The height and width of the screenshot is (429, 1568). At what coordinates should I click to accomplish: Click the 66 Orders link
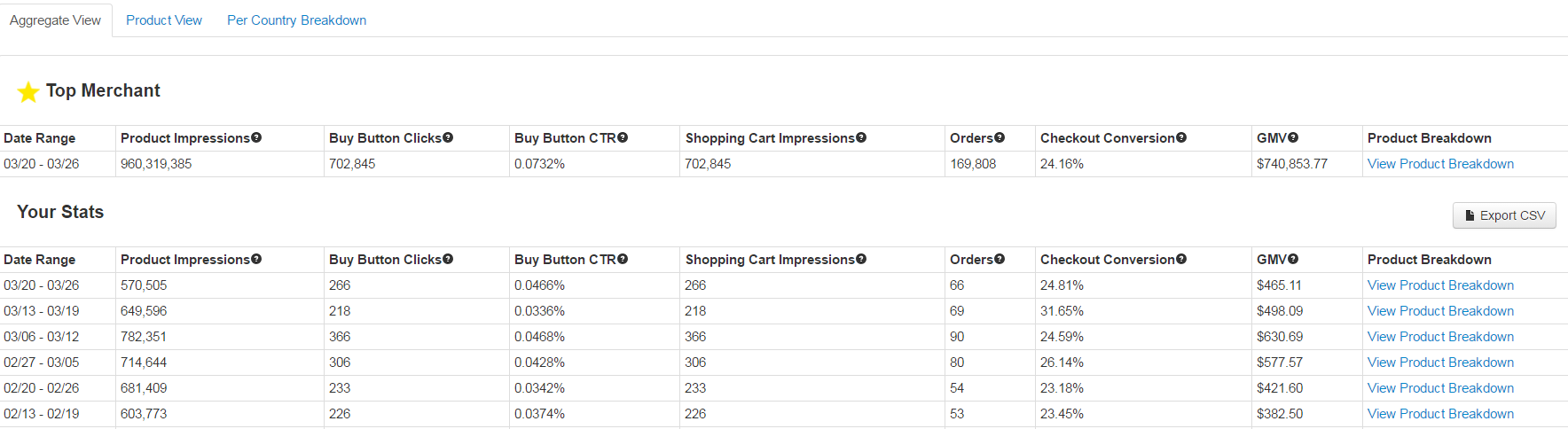(x=957, y=285)
